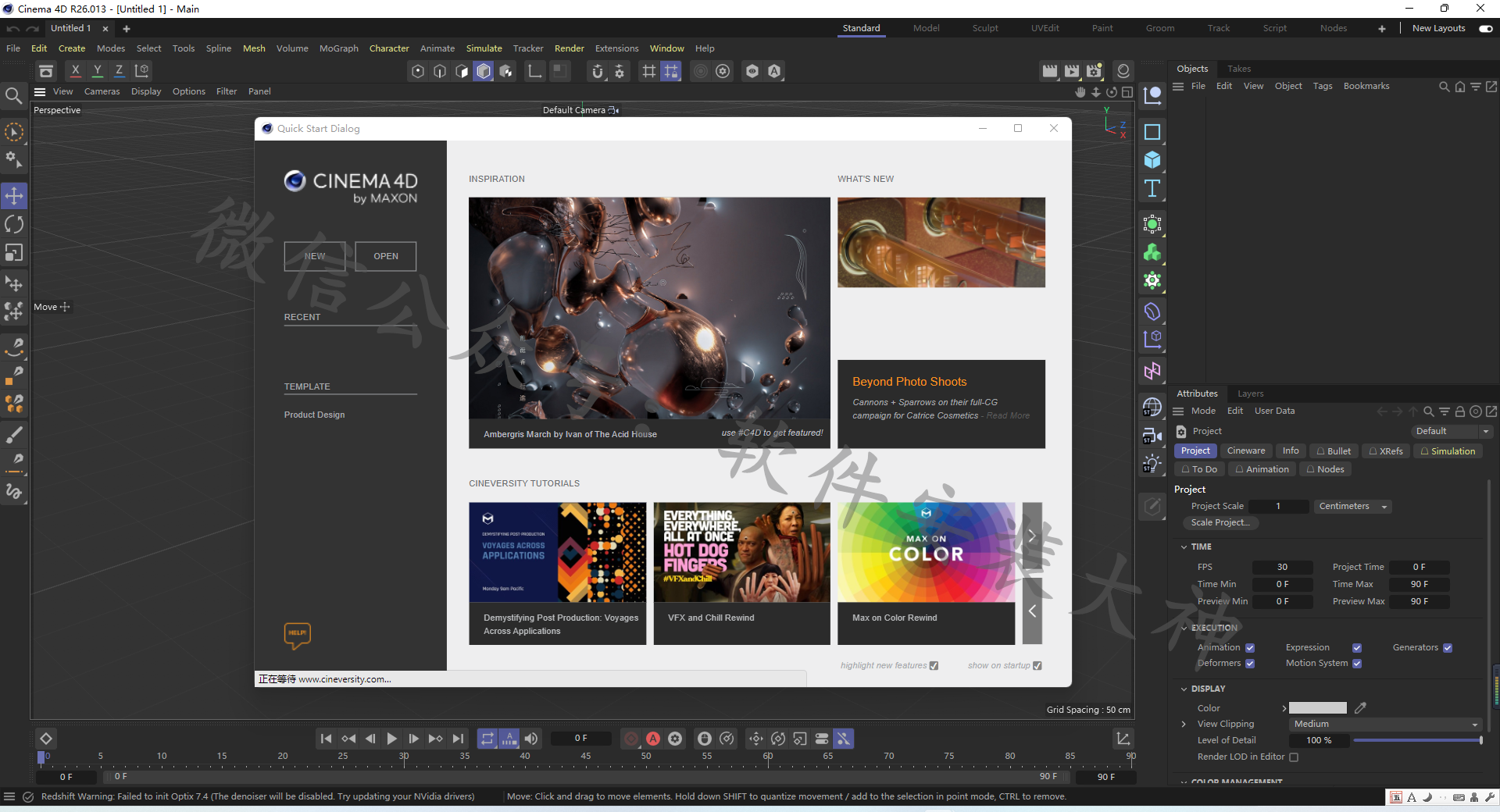Open the View Clipping Medium dropdown
Image resolution: width=1500 pixels, height=812 pixels.
pyautogui.click(x=1384, y=725)
